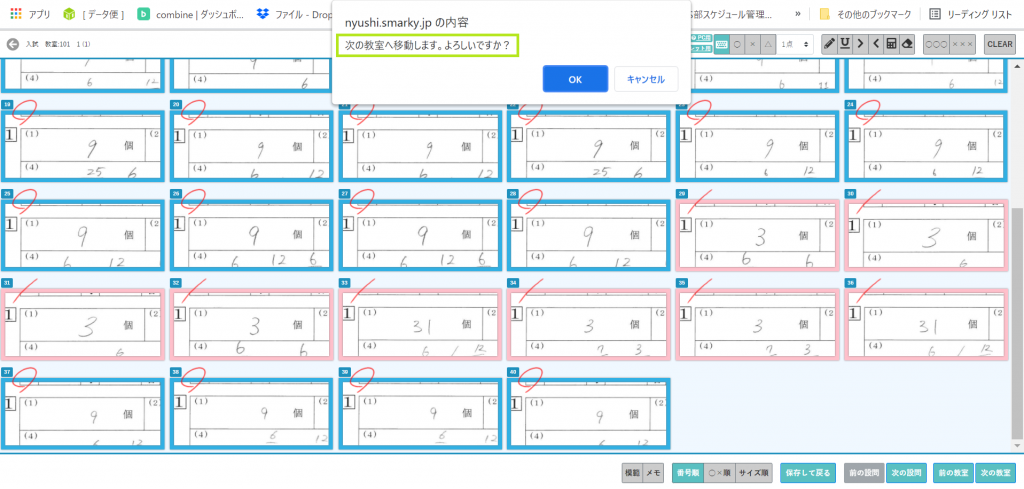Image resolution: width=1024 pixels, height=489 pixels.
Task: Select answer card number 24
Action: 926,146
